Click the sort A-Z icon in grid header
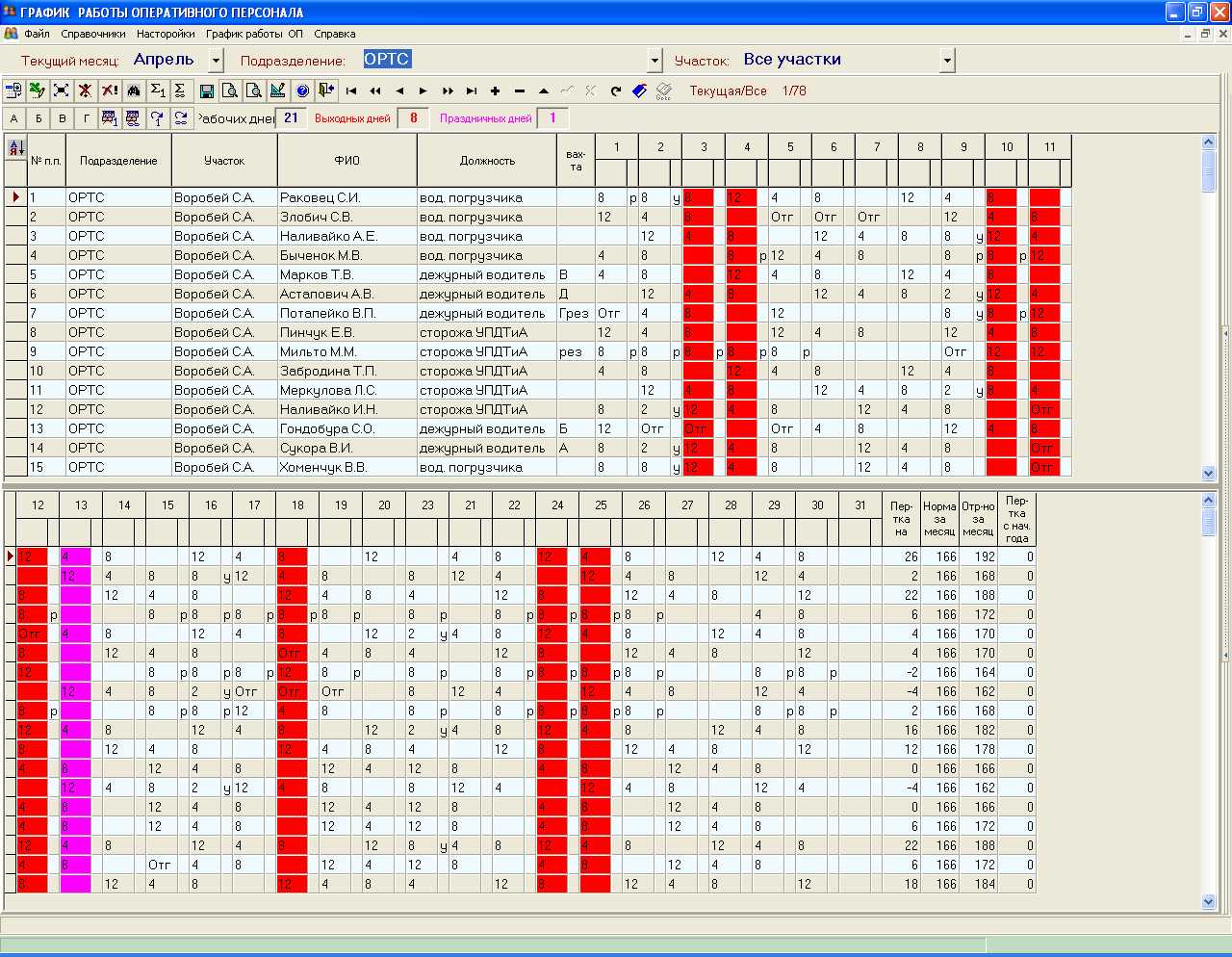The width and height of the screenshot is (1232, 957). (16, 148)
